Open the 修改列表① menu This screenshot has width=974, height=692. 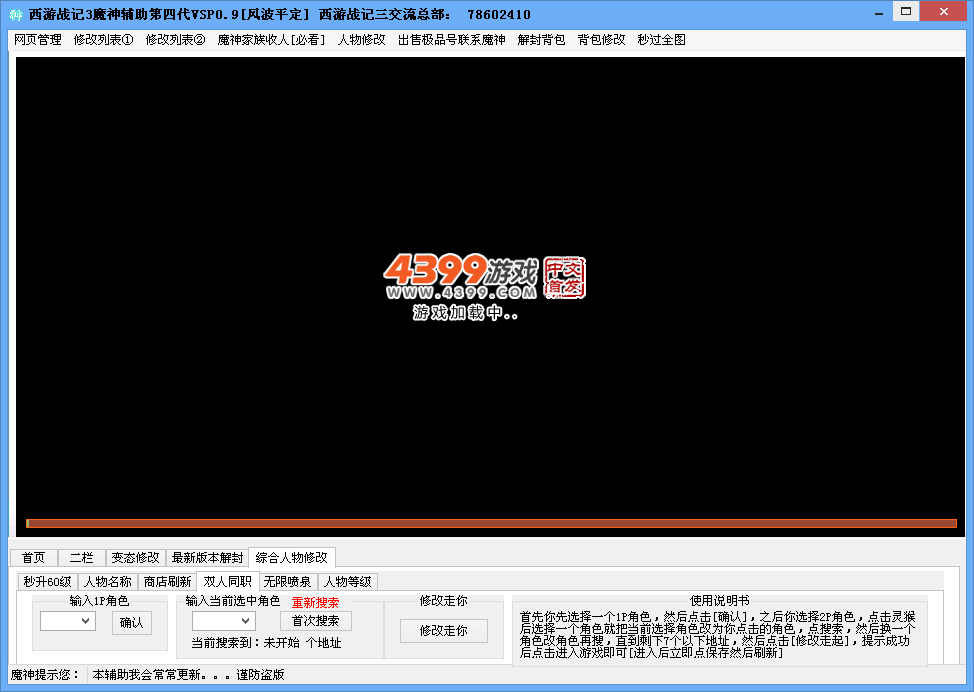(104, 40)
